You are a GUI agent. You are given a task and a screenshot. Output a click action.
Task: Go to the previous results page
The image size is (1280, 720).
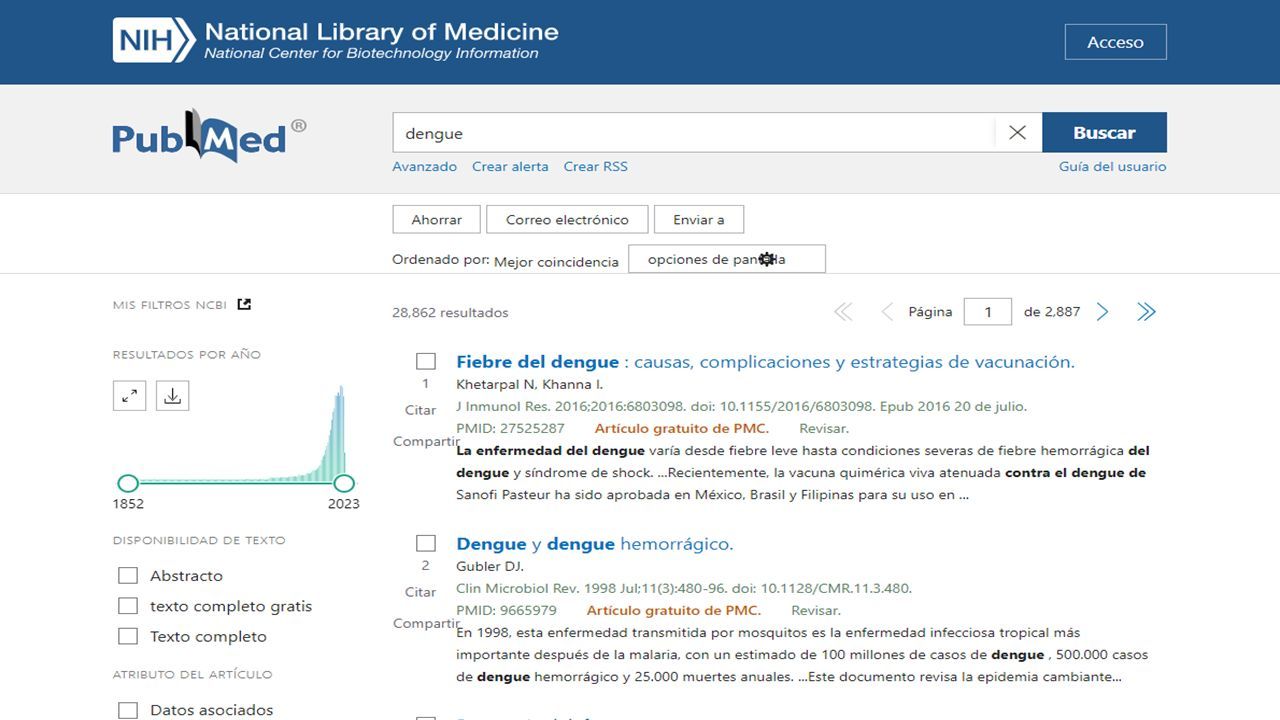886,312
